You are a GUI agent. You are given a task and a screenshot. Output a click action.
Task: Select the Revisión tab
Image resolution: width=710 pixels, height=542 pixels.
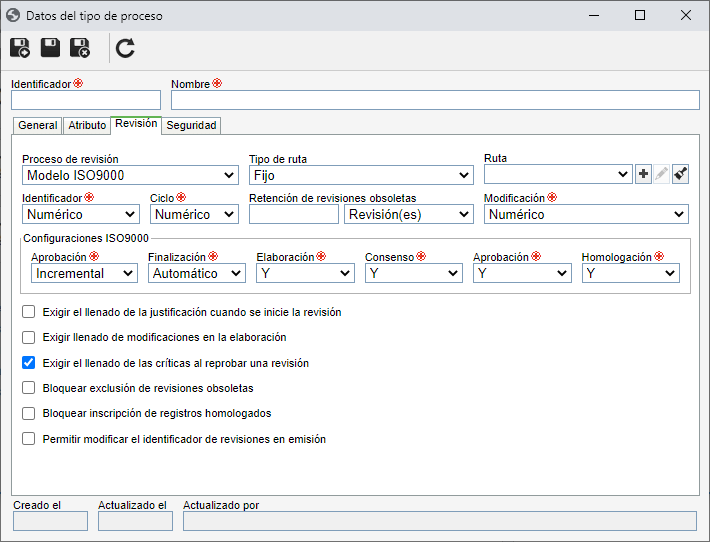[x=136, y=124]
